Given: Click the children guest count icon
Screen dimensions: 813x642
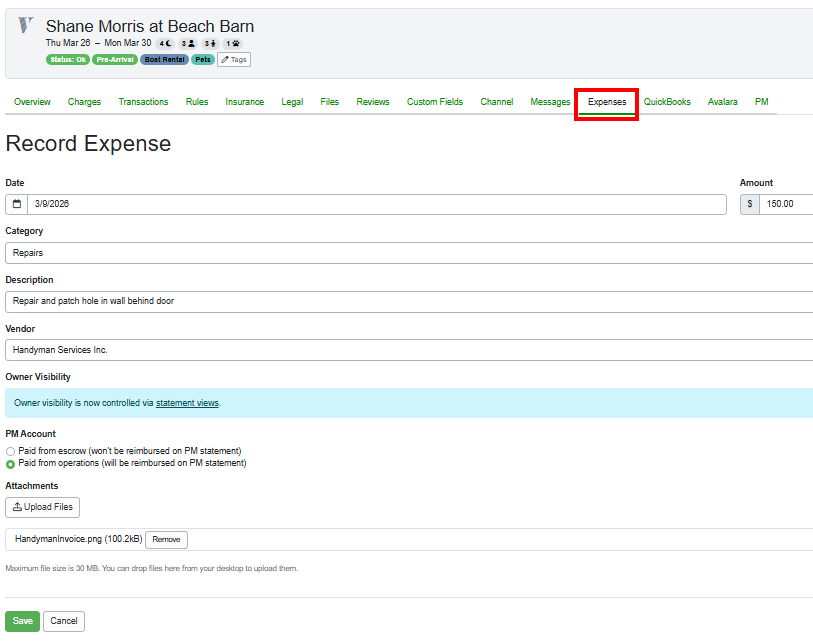Looking at the screenshot, I should pos(214,43).
